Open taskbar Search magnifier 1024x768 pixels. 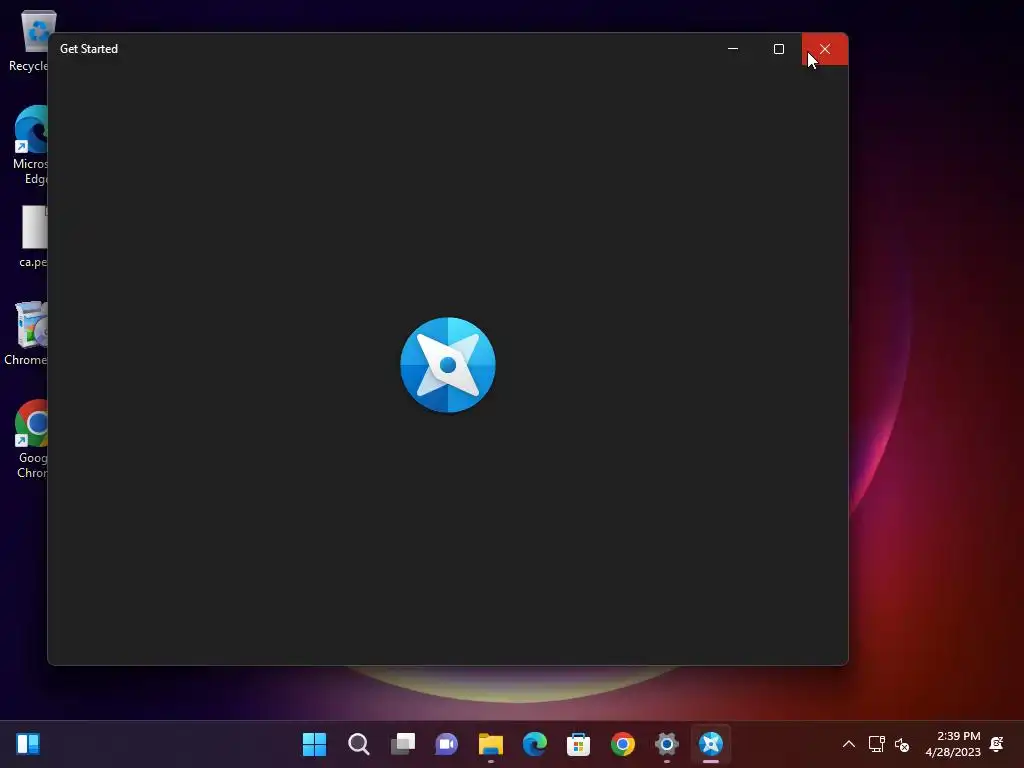[x=359, y=744]
